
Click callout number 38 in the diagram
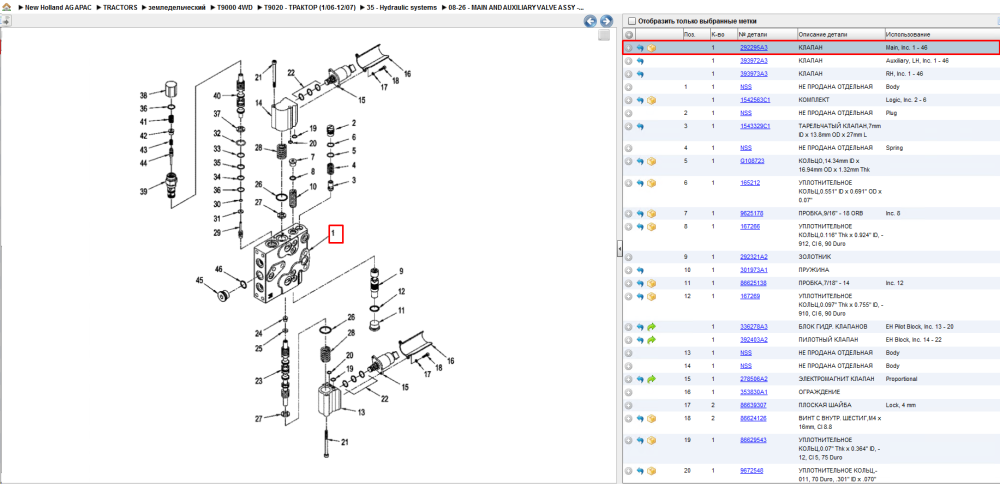point(143,96)
